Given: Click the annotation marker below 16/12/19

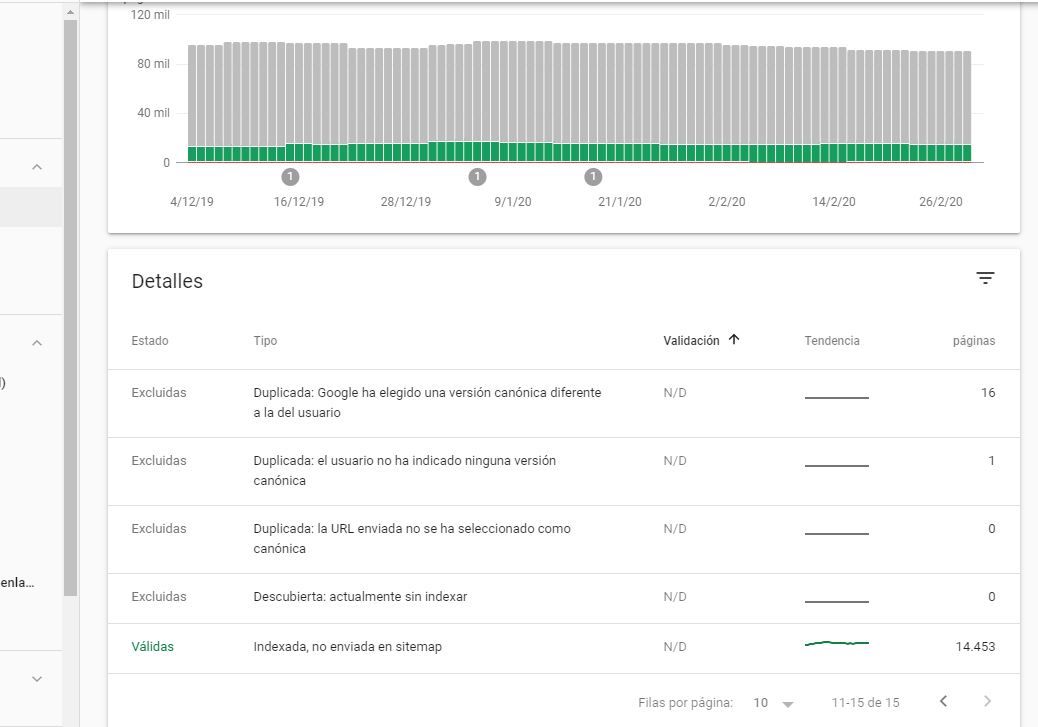Looking at the screenshot, I should tap(290, 177).
